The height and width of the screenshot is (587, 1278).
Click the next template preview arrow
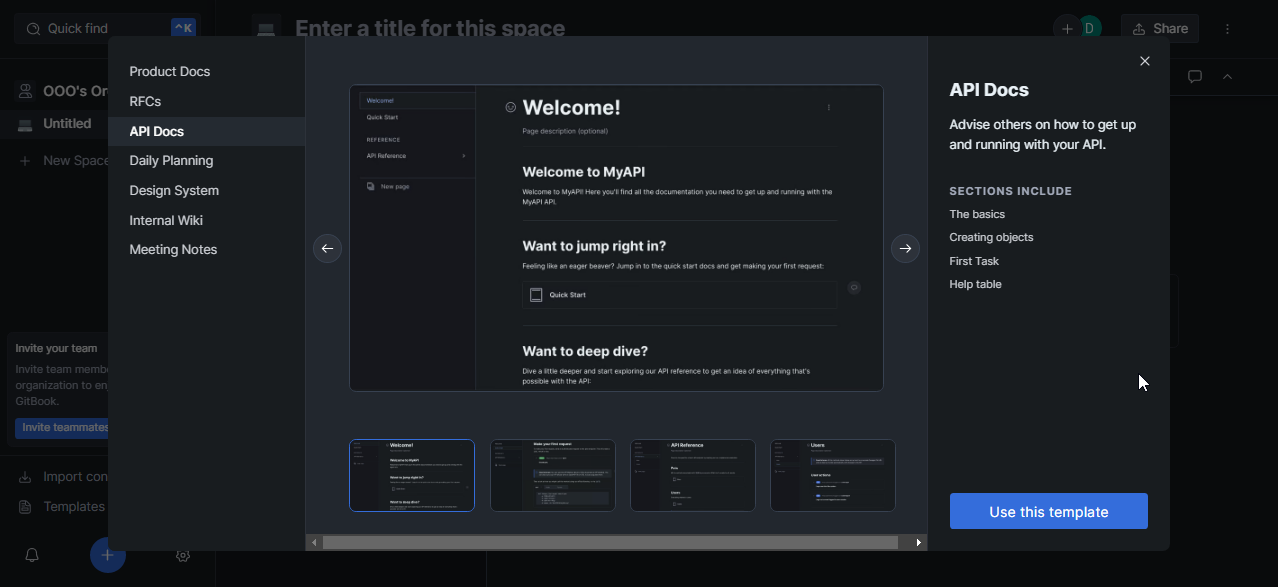(x=905, y=249)
